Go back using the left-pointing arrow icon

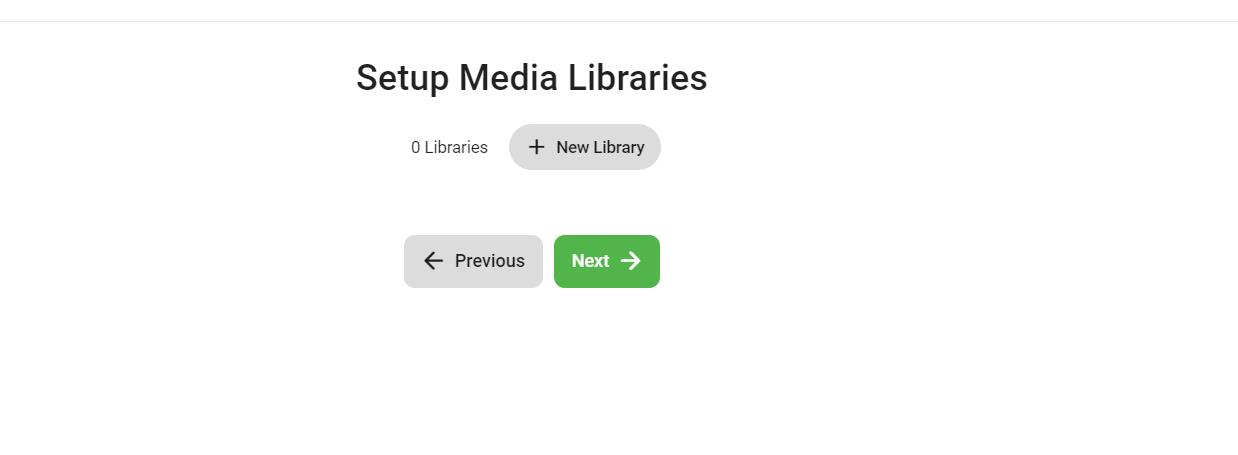433,261
